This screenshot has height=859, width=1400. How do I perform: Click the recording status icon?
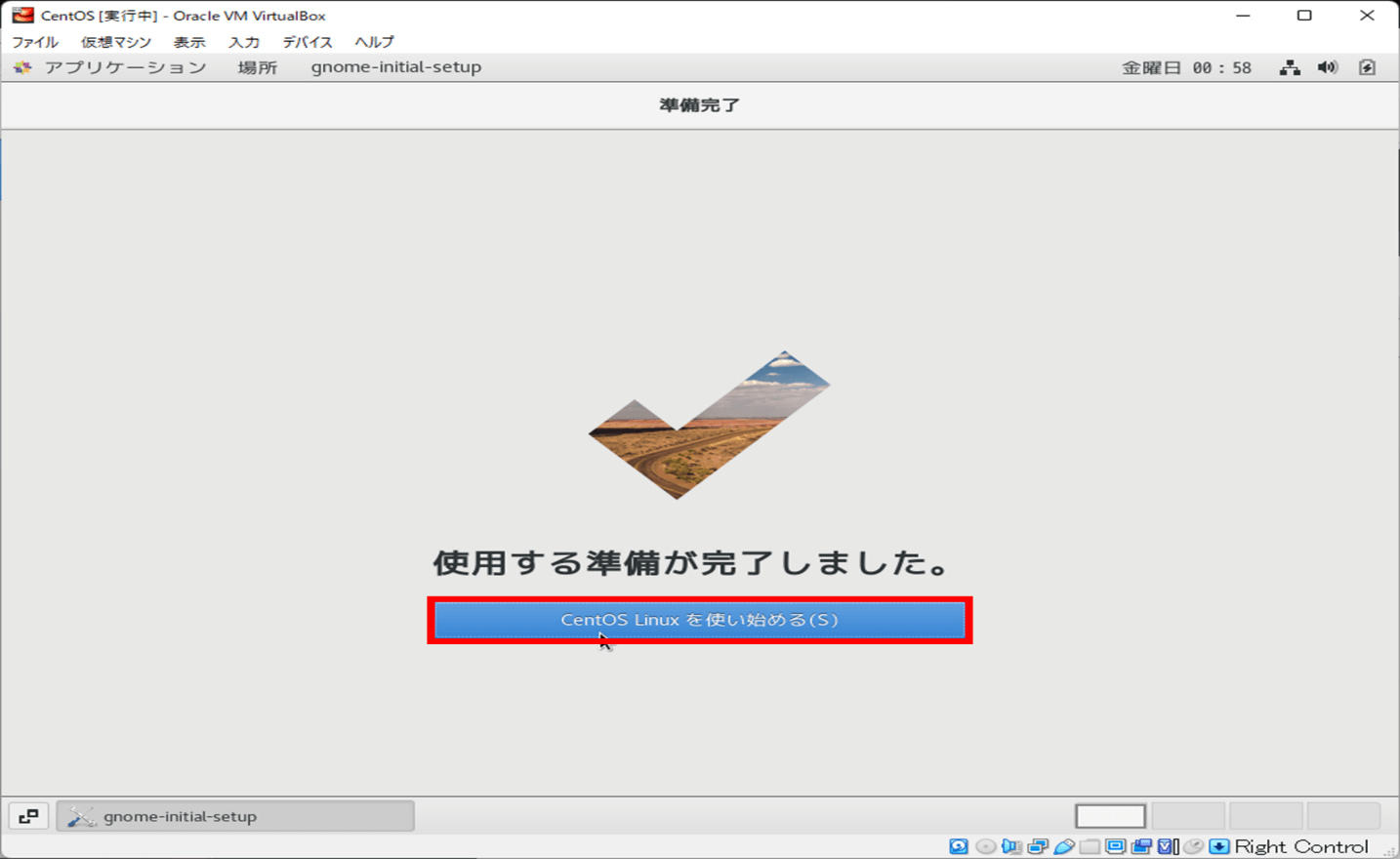(x=1141, y=846)
